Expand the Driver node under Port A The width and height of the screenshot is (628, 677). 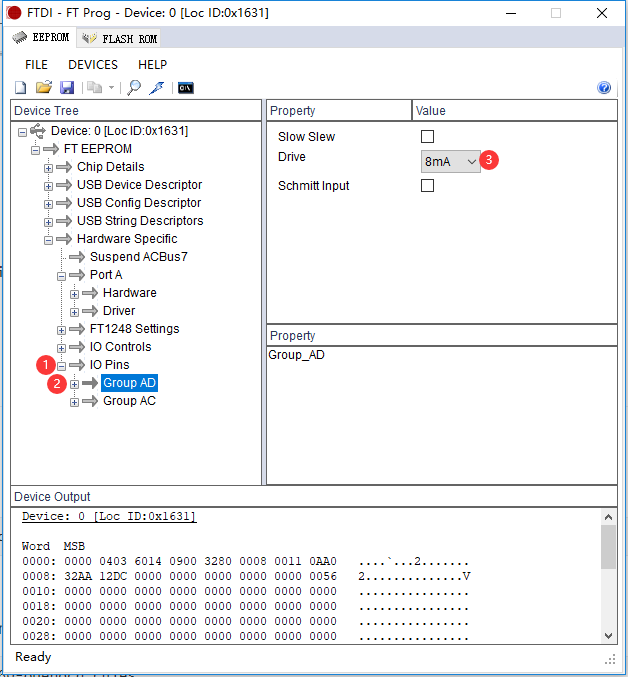(x=74, y=312)
